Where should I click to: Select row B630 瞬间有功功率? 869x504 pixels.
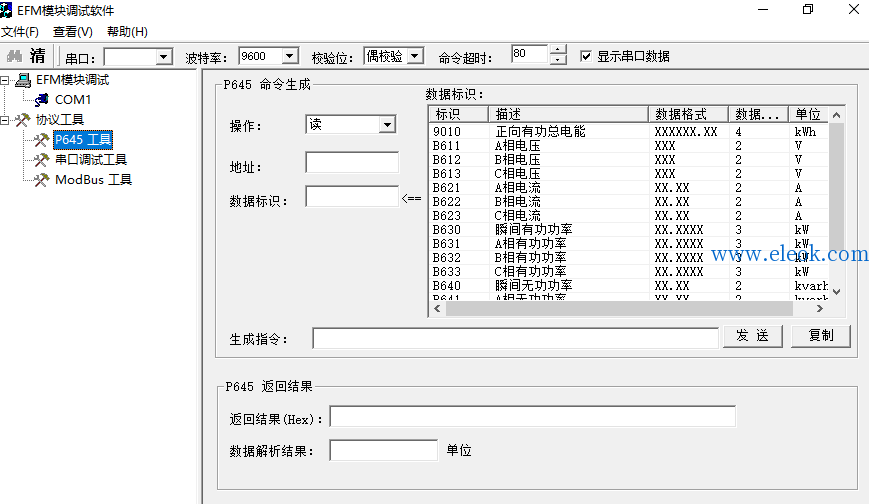click(x=629, y=230)
